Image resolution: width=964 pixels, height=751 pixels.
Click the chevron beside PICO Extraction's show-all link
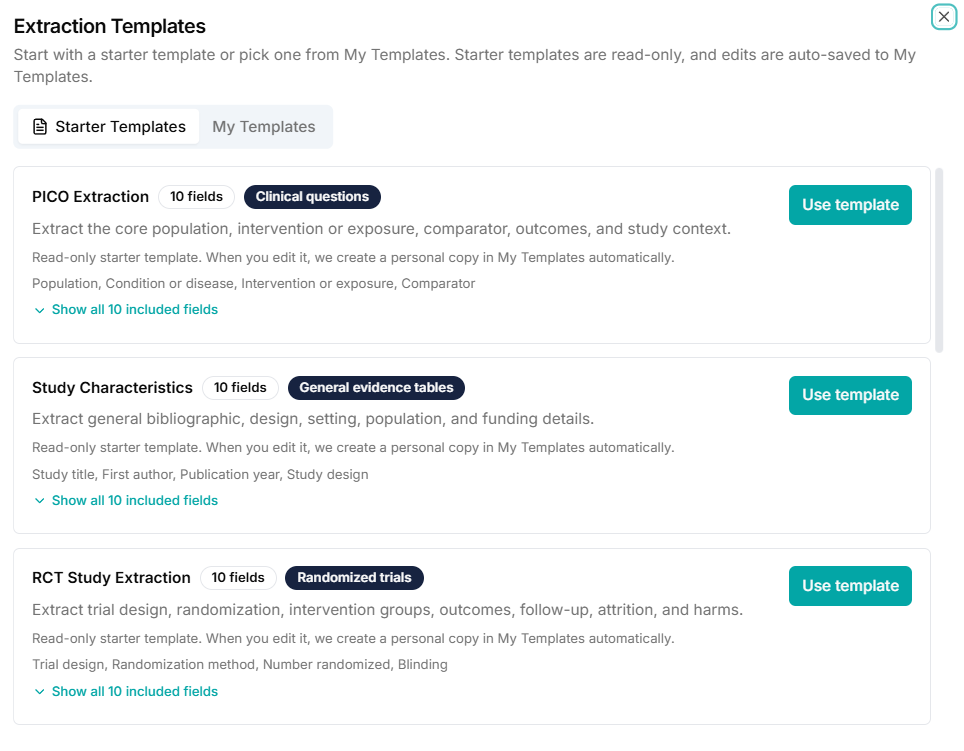tap(40, 310)
